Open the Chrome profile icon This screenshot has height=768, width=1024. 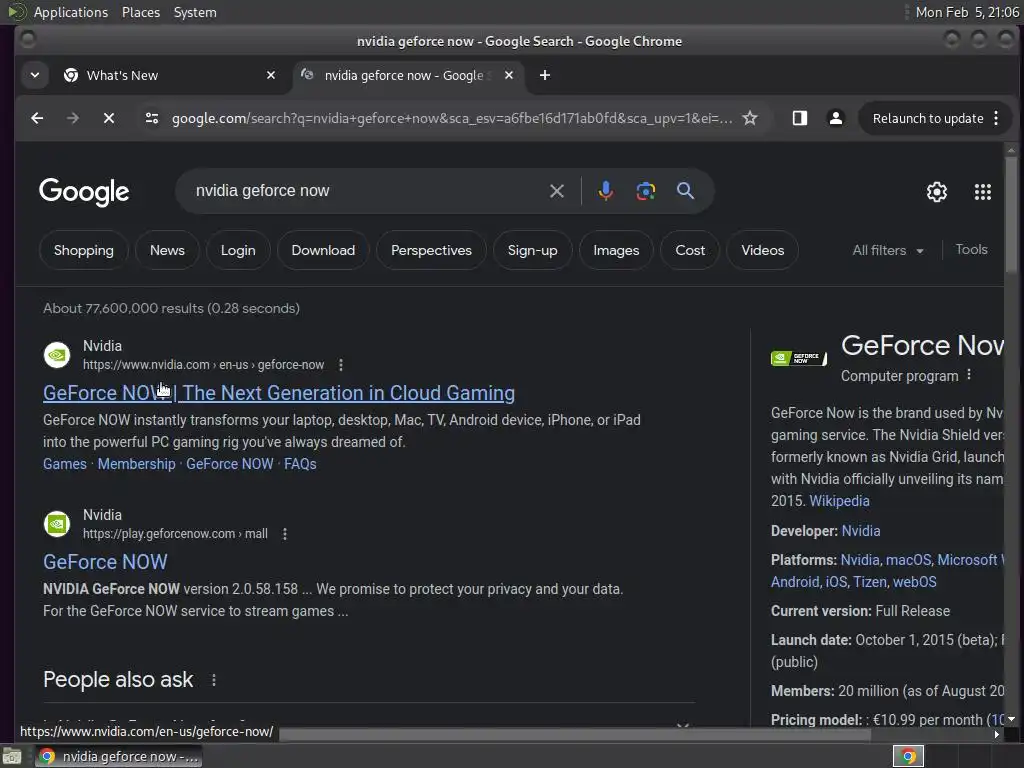coord(835,118)
